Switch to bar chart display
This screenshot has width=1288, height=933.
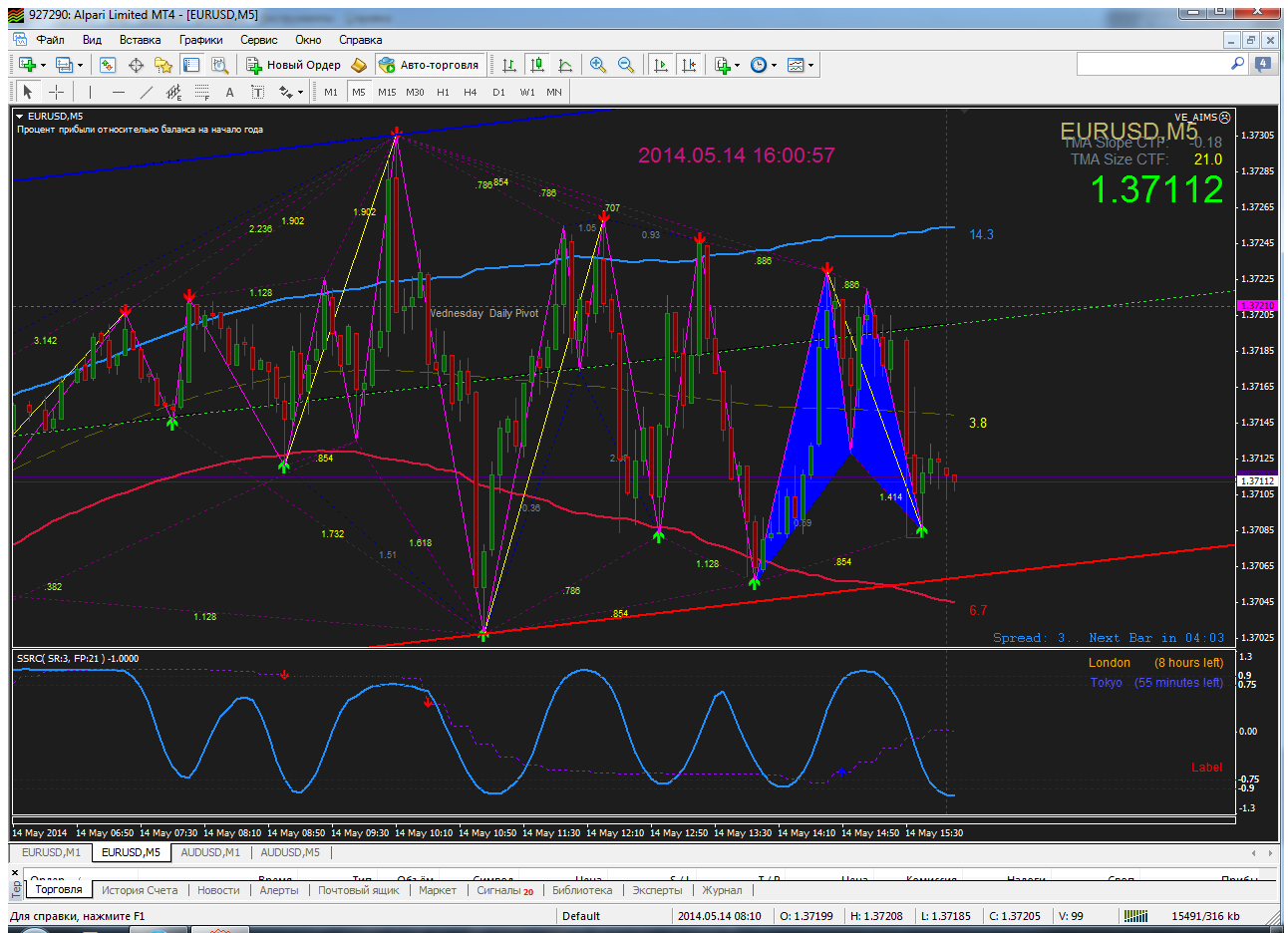pyautogui.click(x=509, y=65)
